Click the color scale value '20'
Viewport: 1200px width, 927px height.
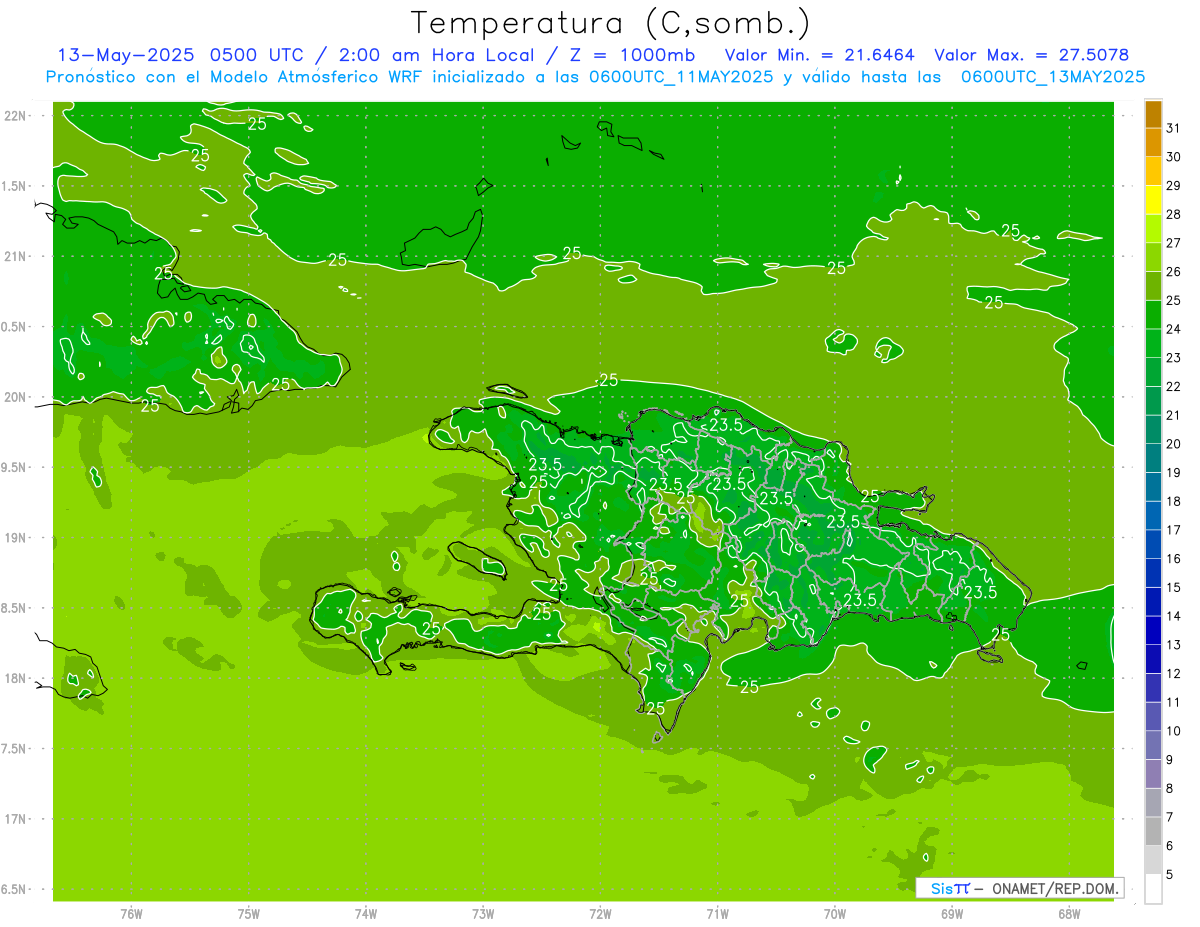(1173, 444)
